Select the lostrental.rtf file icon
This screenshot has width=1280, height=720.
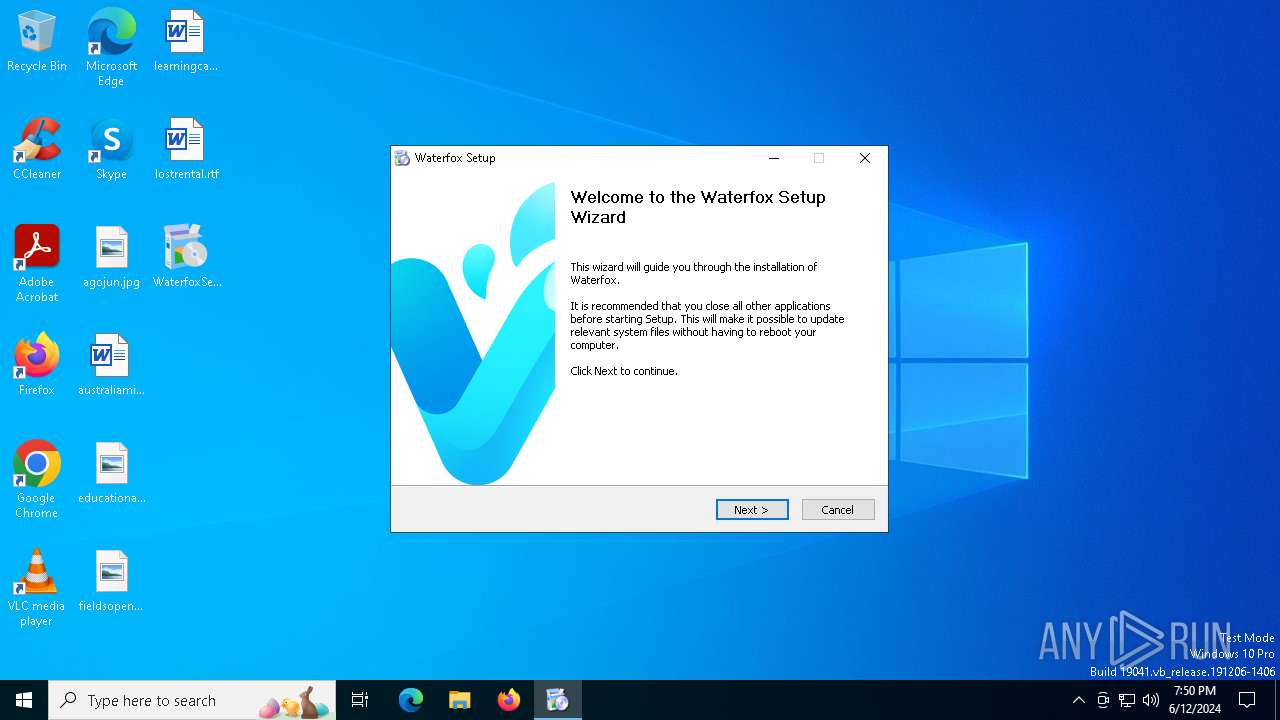pyautogui.click(x=186, y=150)
